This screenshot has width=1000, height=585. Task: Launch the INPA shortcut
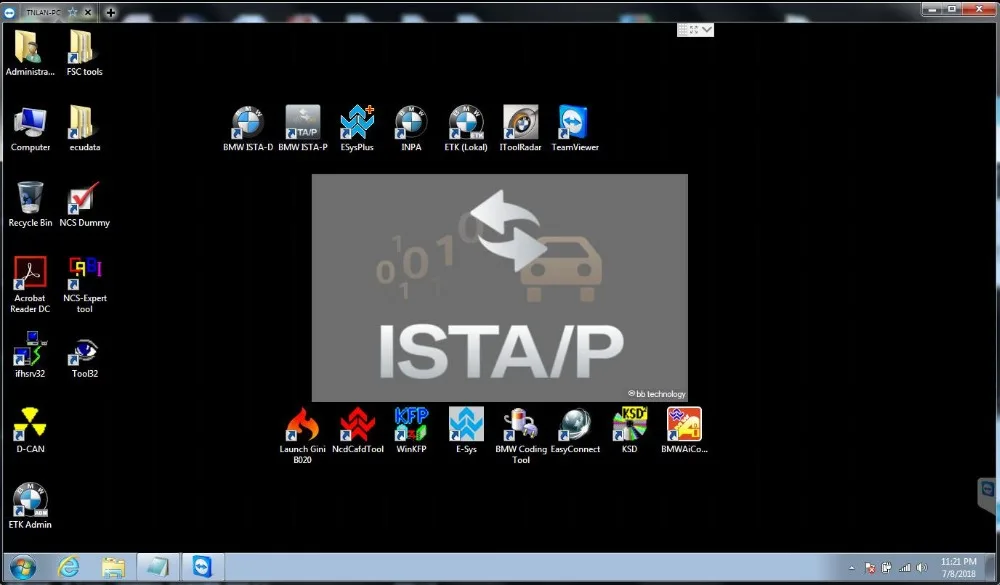click(x=411, y=129)
